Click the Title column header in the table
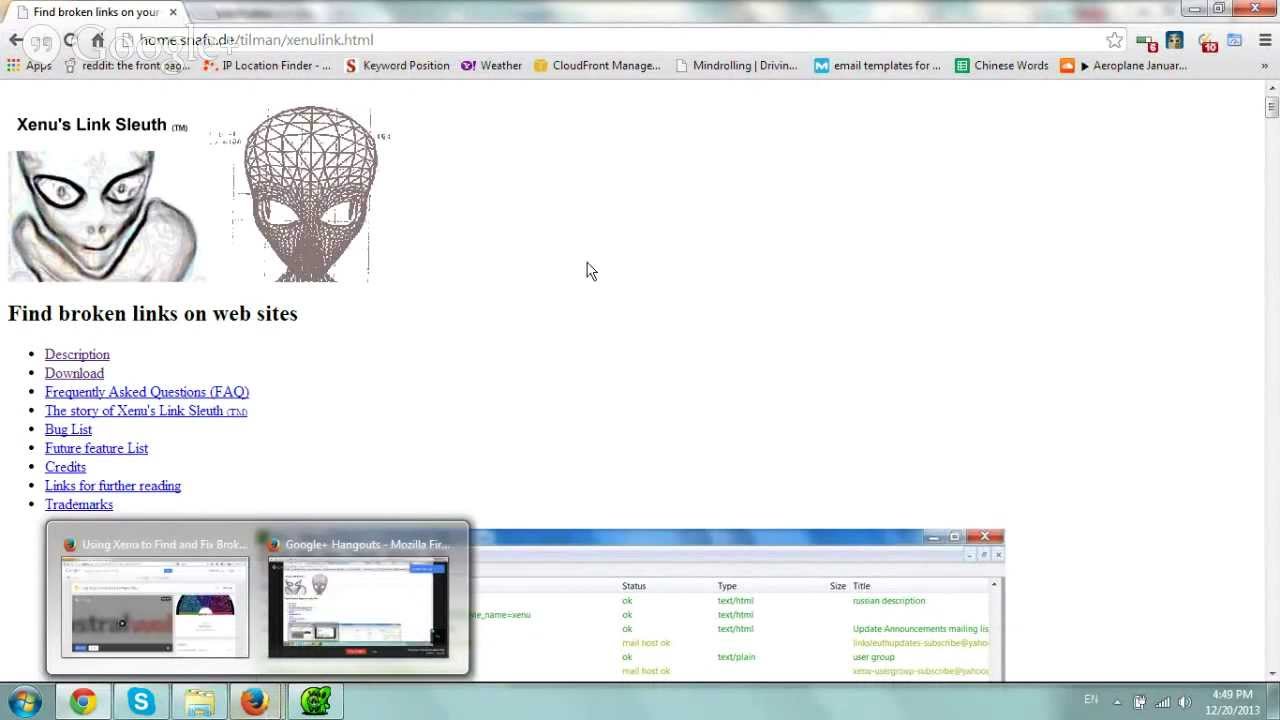 click(861, 586)
